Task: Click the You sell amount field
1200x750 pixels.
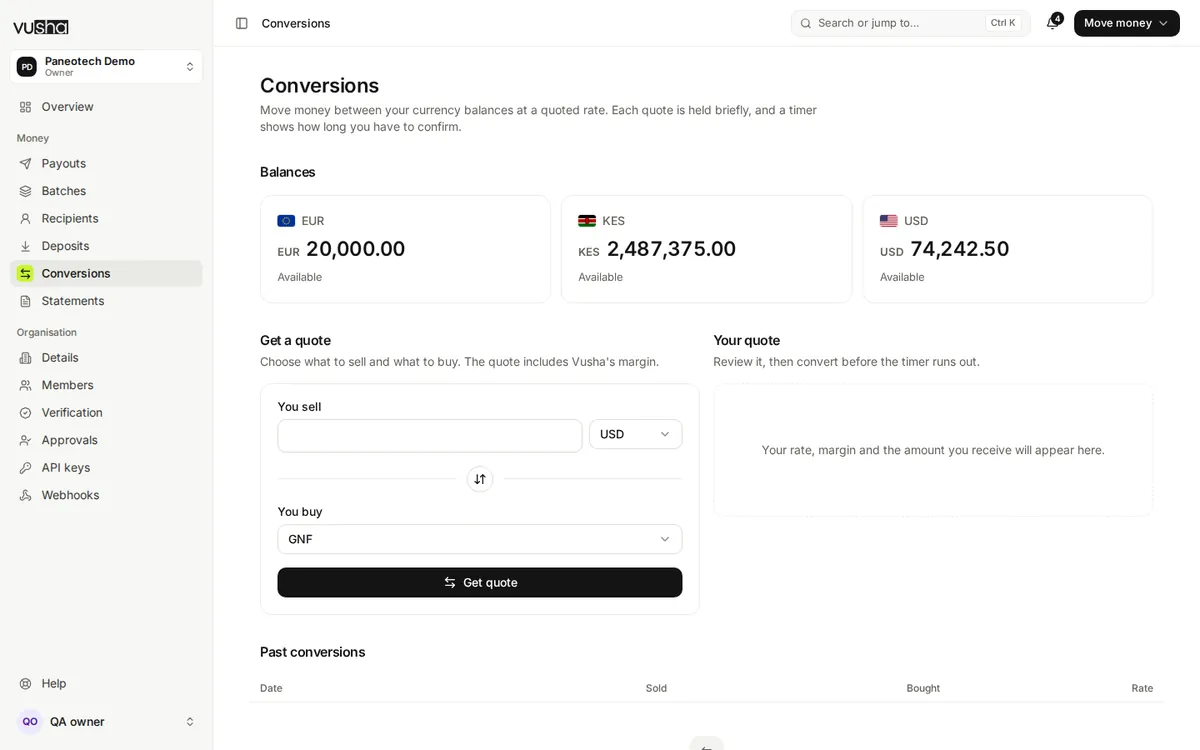Action: (430, 436)
